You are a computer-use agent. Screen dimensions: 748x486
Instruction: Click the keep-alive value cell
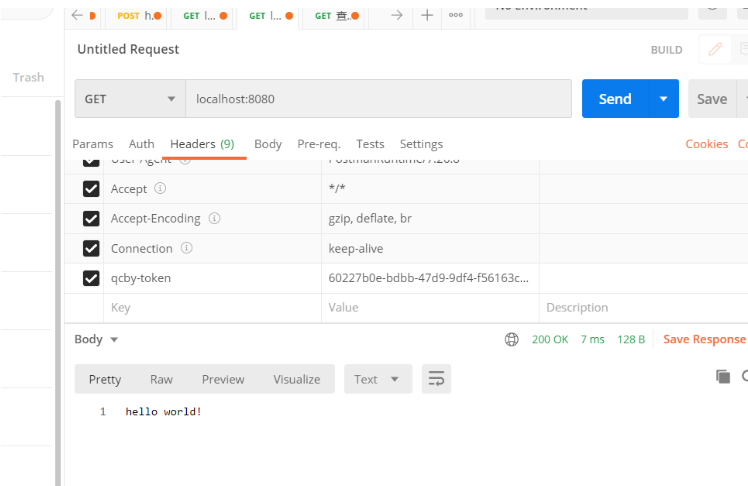pos(430,248)
